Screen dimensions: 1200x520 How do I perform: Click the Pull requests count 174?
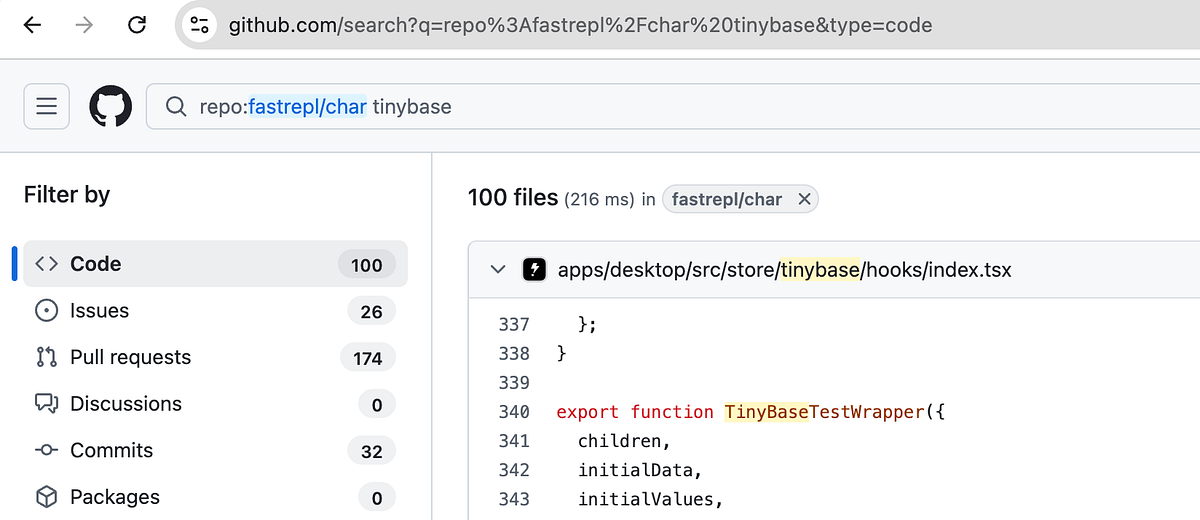(368, 358)
